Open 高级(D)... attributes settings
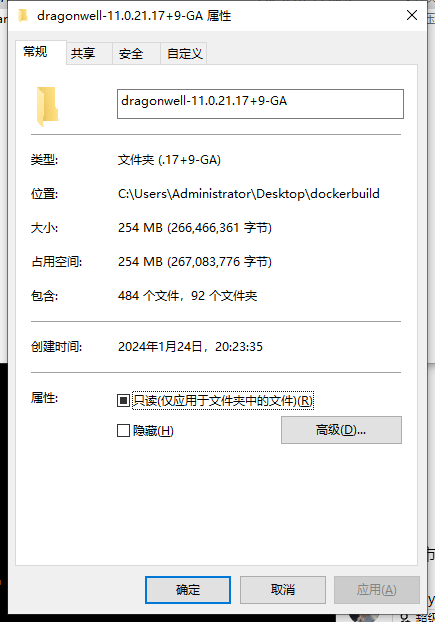Image resolution: width=435 pixels, height=622 pixels. 341,430
